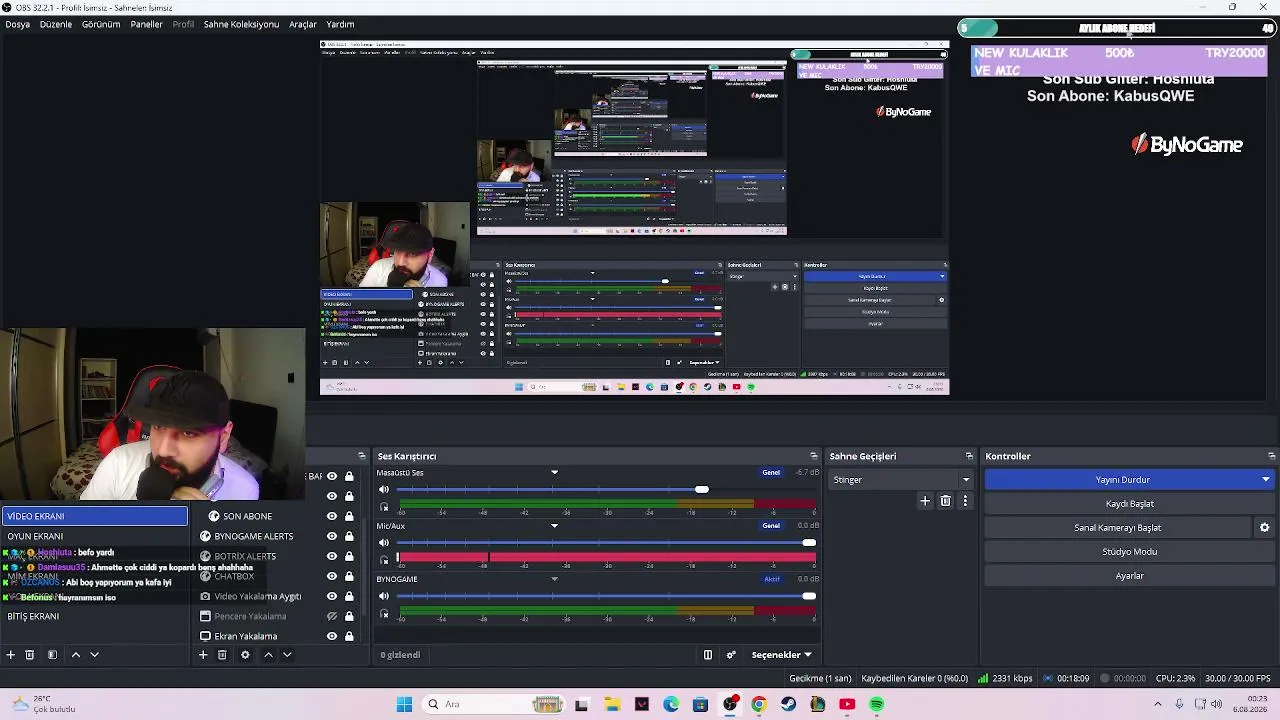Delete the selected scene with trash icon

30,655
